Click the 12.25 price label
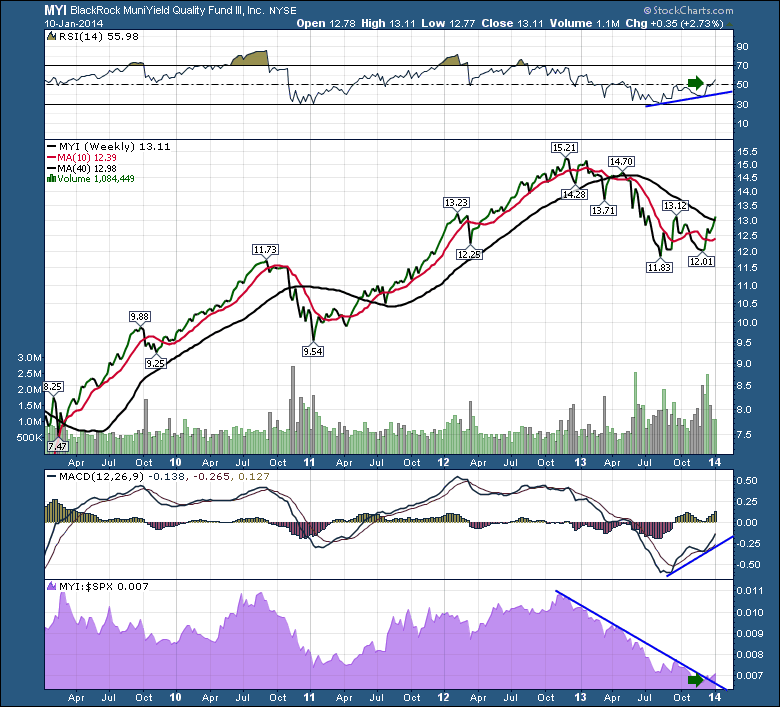 coord(469,254)
